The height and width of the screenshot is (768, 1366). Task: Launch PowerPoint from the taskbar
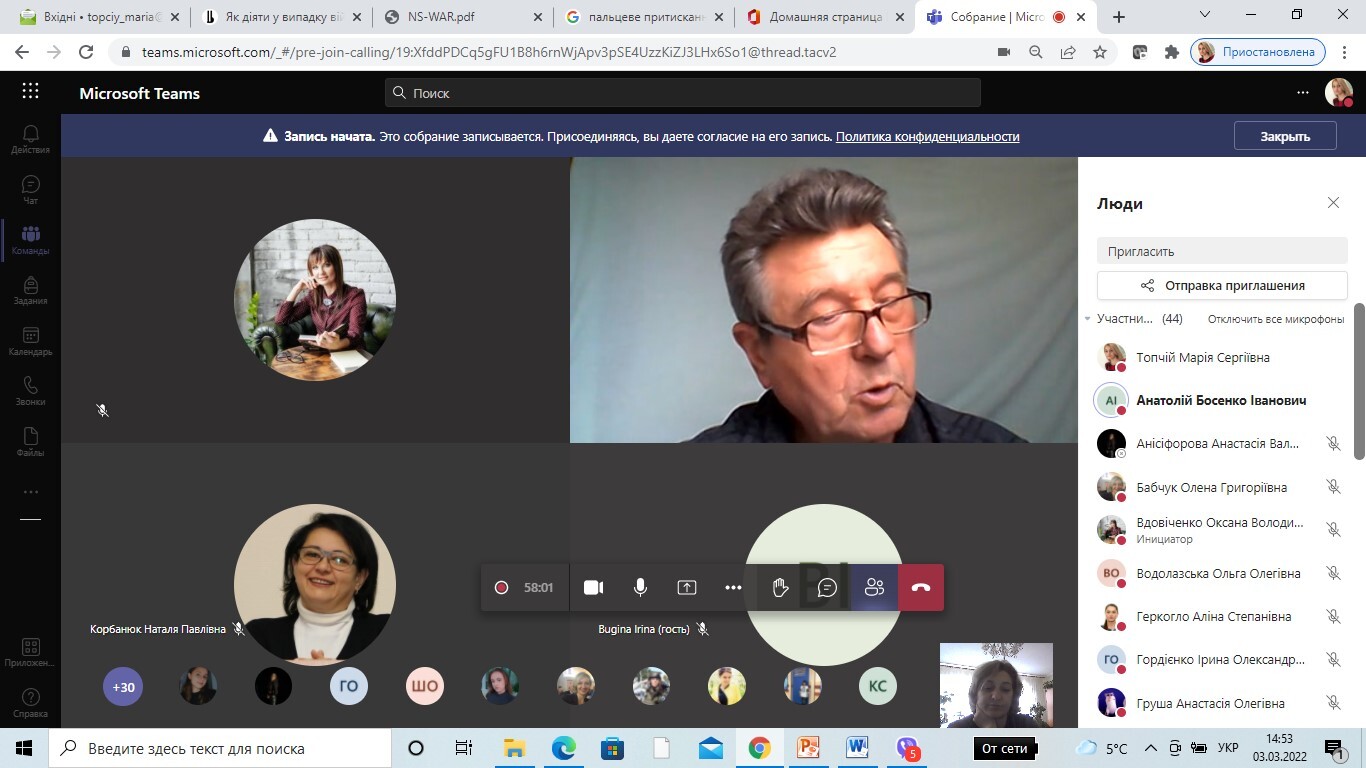tap(808, 748)
